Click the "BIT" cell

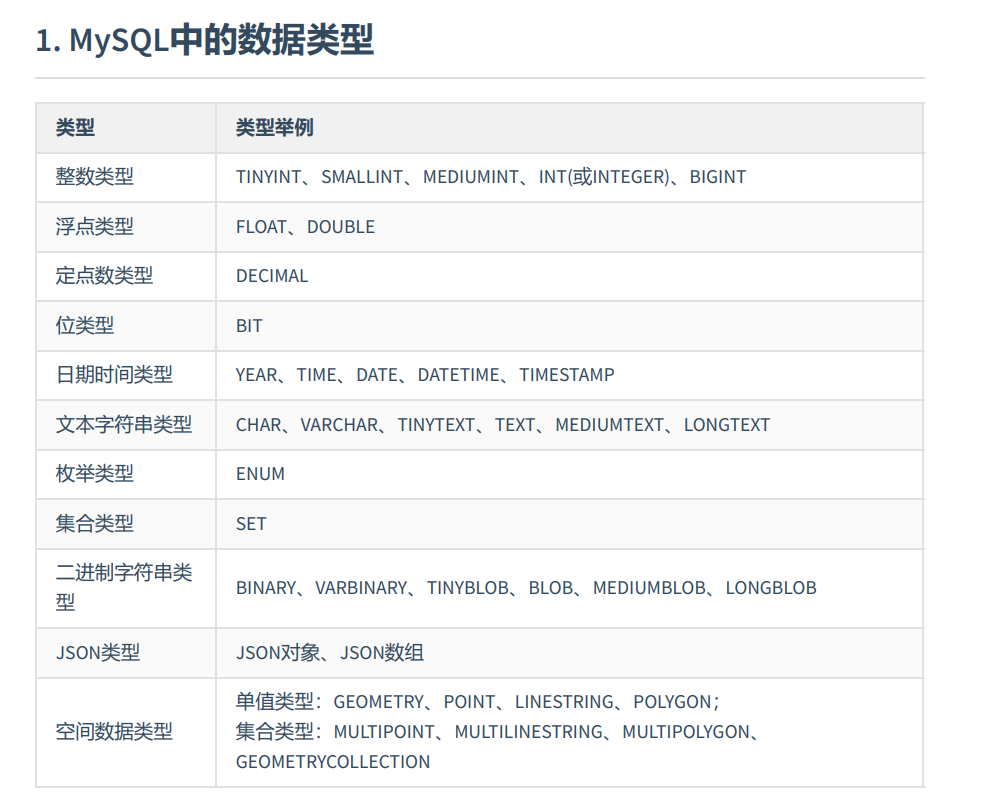tap(570, 326)
